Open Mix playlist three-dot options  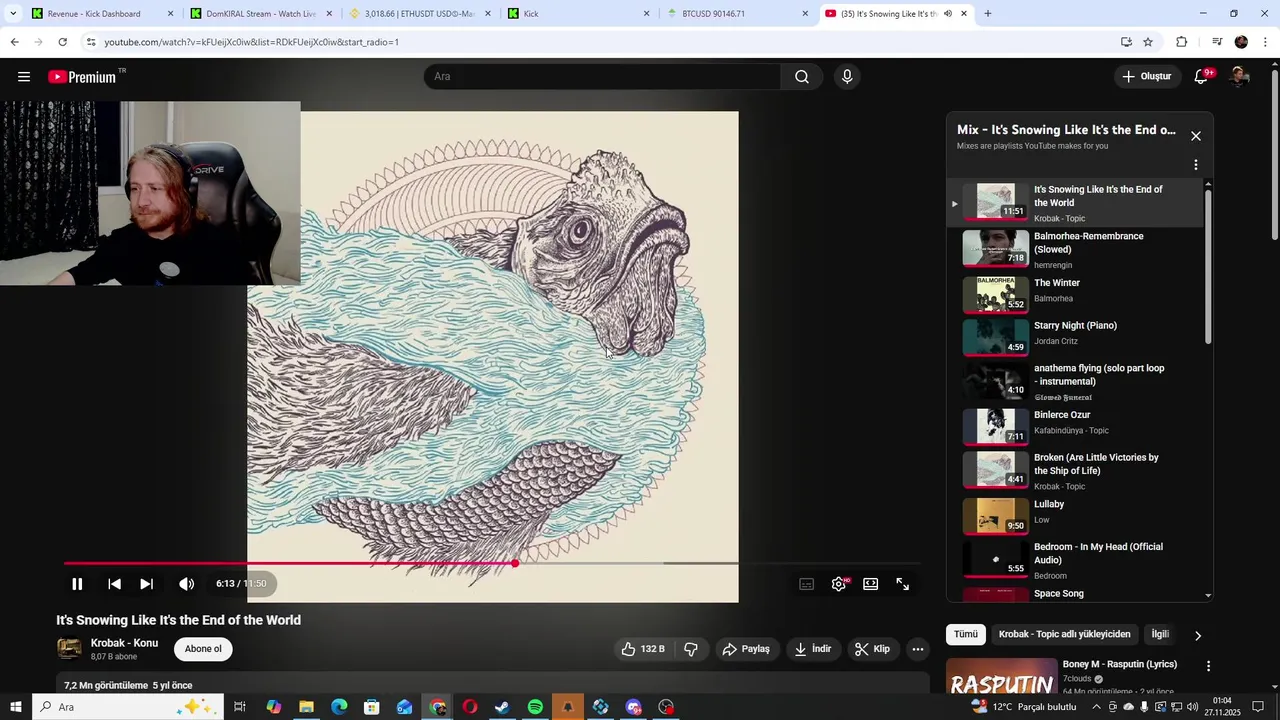pos(1196,165)
